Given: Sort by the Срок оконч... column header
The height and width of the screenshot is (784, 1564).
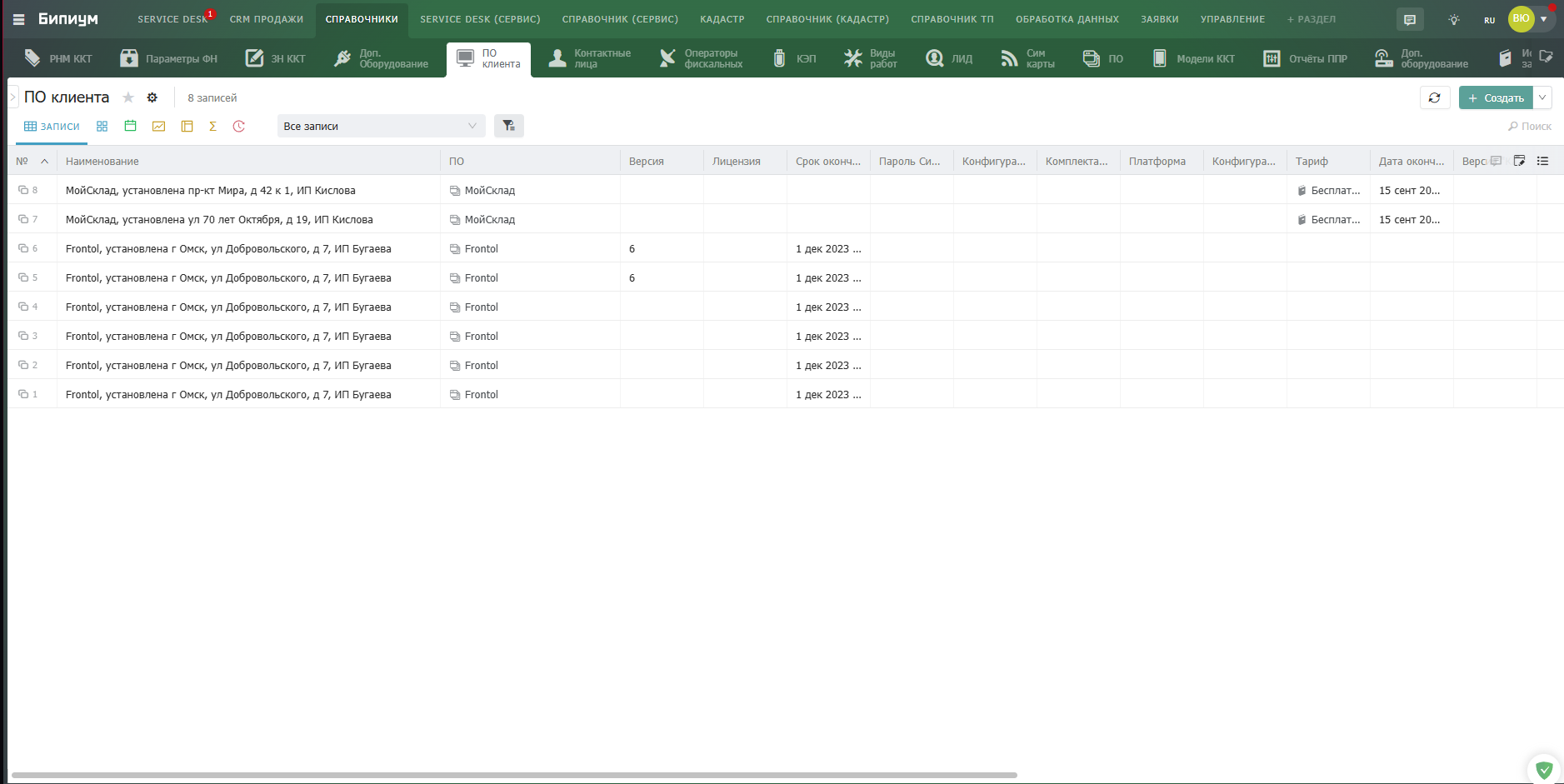Looking at the screenshot, I should pos(828,162).
